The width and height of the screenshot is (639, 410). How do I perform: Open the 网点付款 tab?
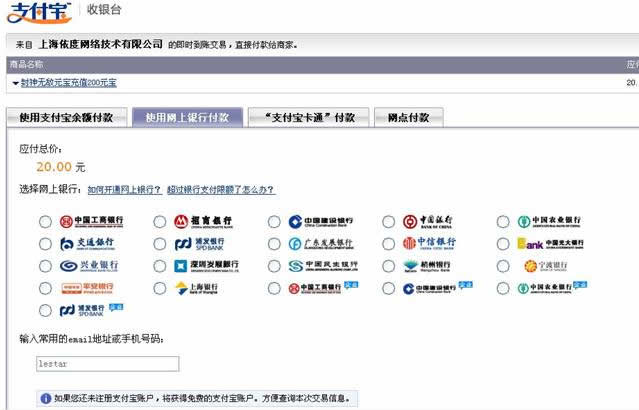click(409, 118)
